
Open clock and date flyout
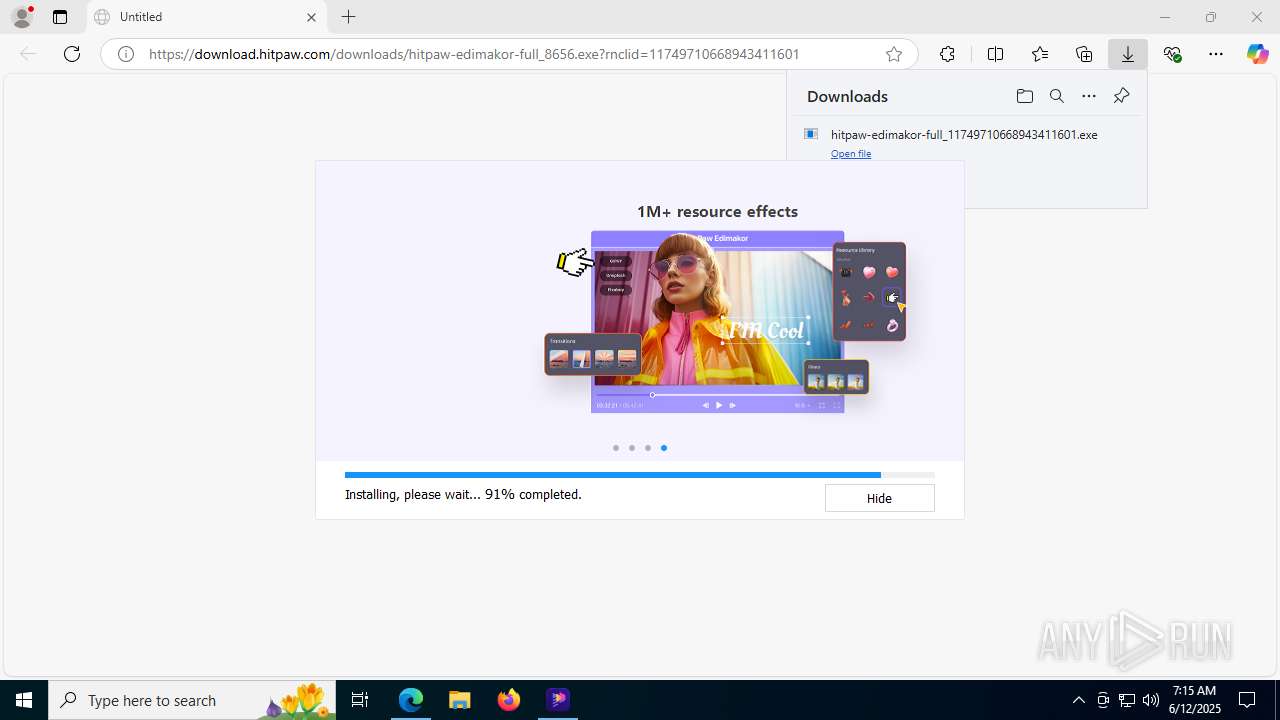1194,700
